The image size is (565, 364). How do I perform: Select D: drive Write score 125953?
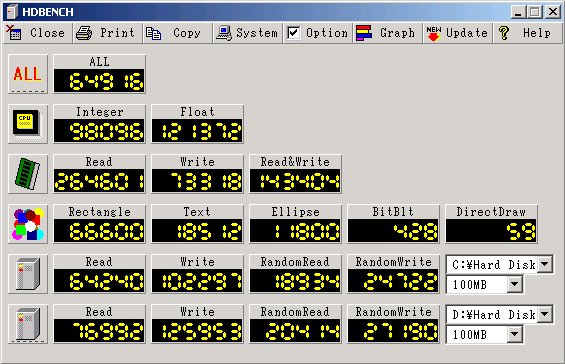point(197,331)
